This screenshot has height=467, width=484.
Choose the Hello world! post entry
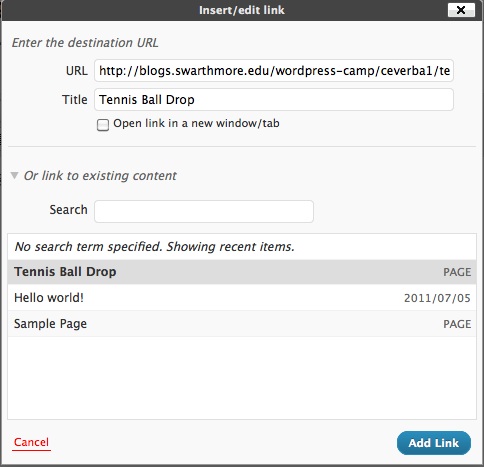[242, 298]
